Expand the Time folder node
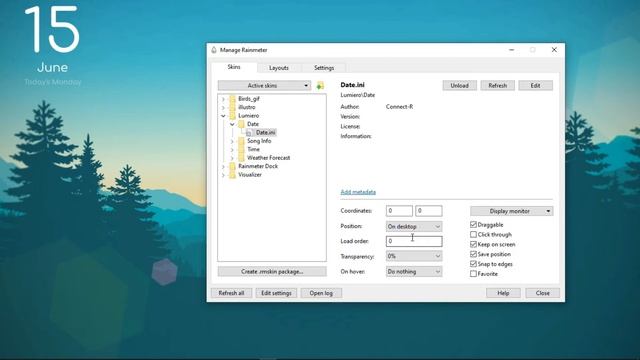640x360 pixels. tap(232, 149)
